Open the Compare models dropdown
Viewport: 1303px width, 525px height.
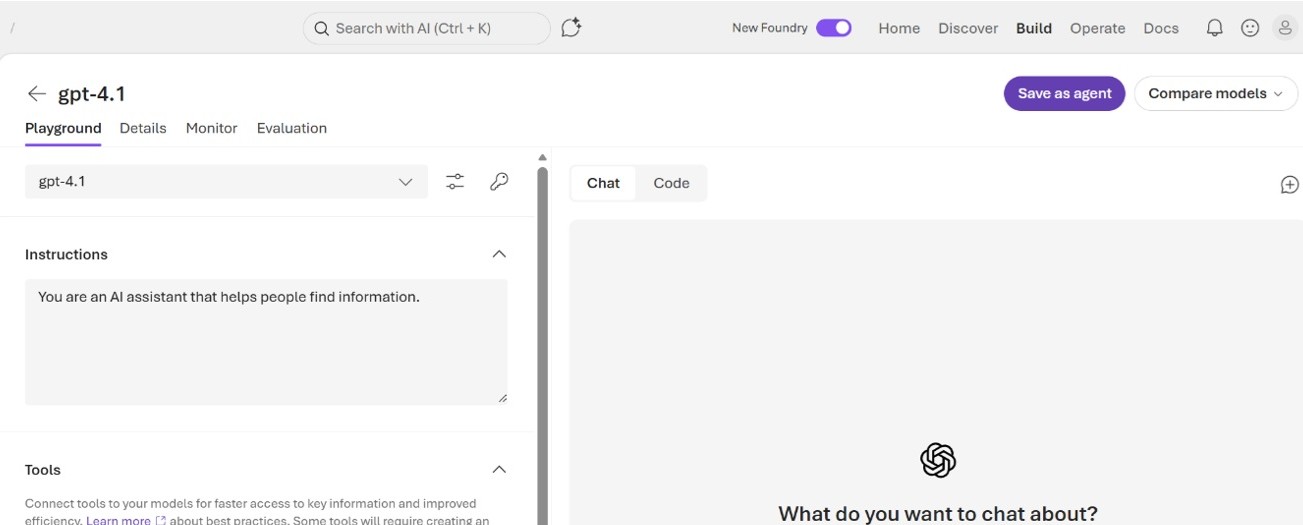click(1216, 93)
